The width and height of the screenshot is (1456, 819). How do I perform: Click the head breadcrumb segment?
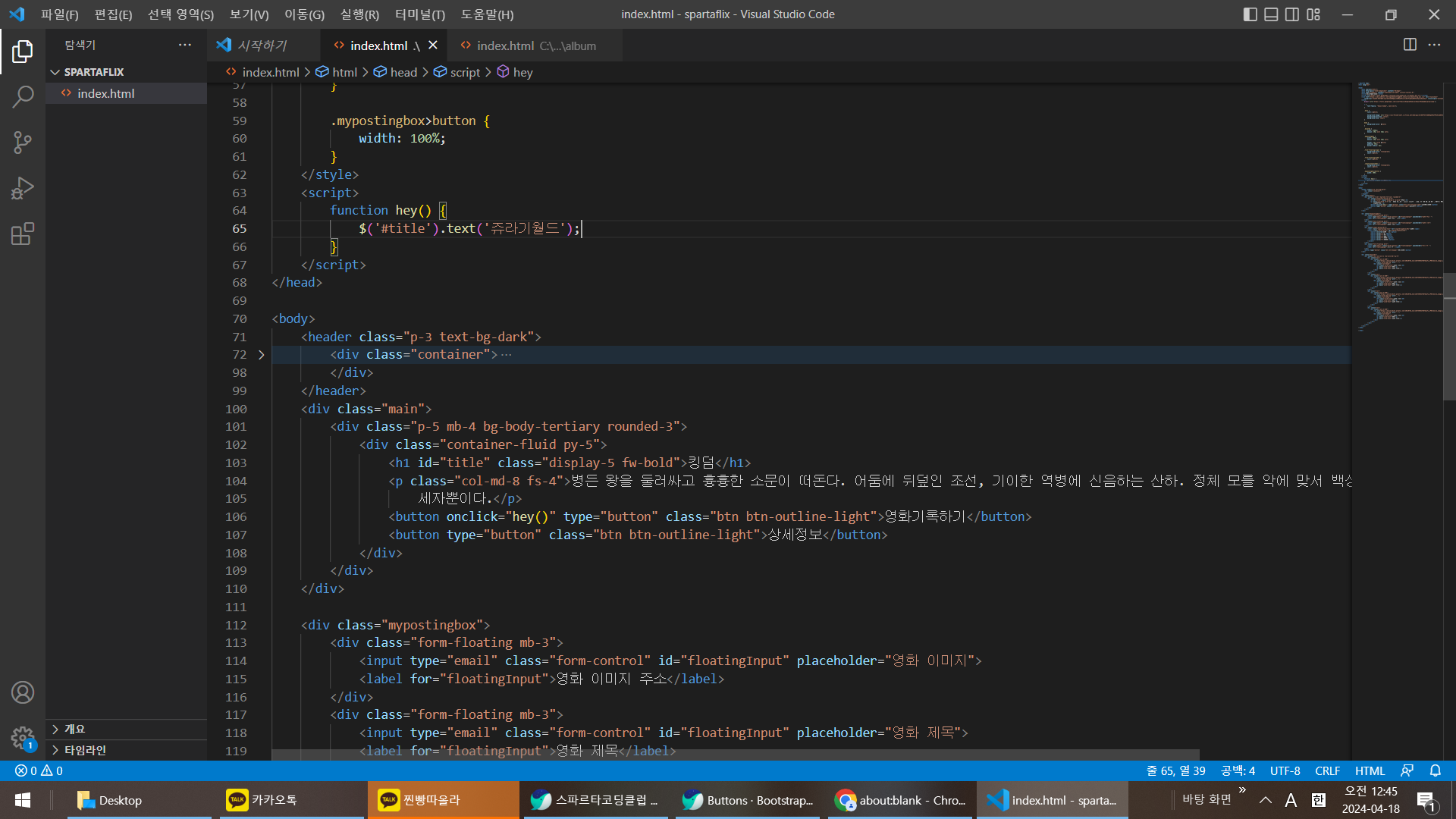tap(396, 72)
